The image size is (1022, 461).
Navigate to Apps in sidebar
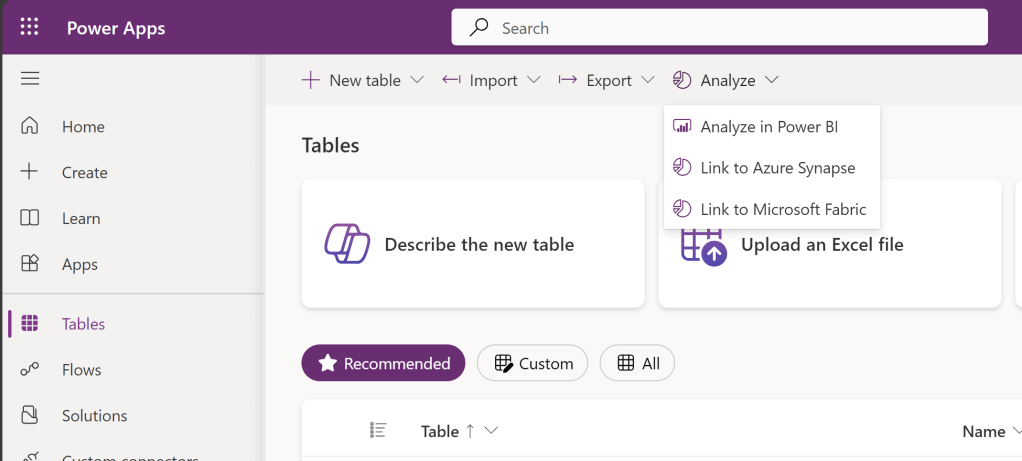tap(79, 265)
